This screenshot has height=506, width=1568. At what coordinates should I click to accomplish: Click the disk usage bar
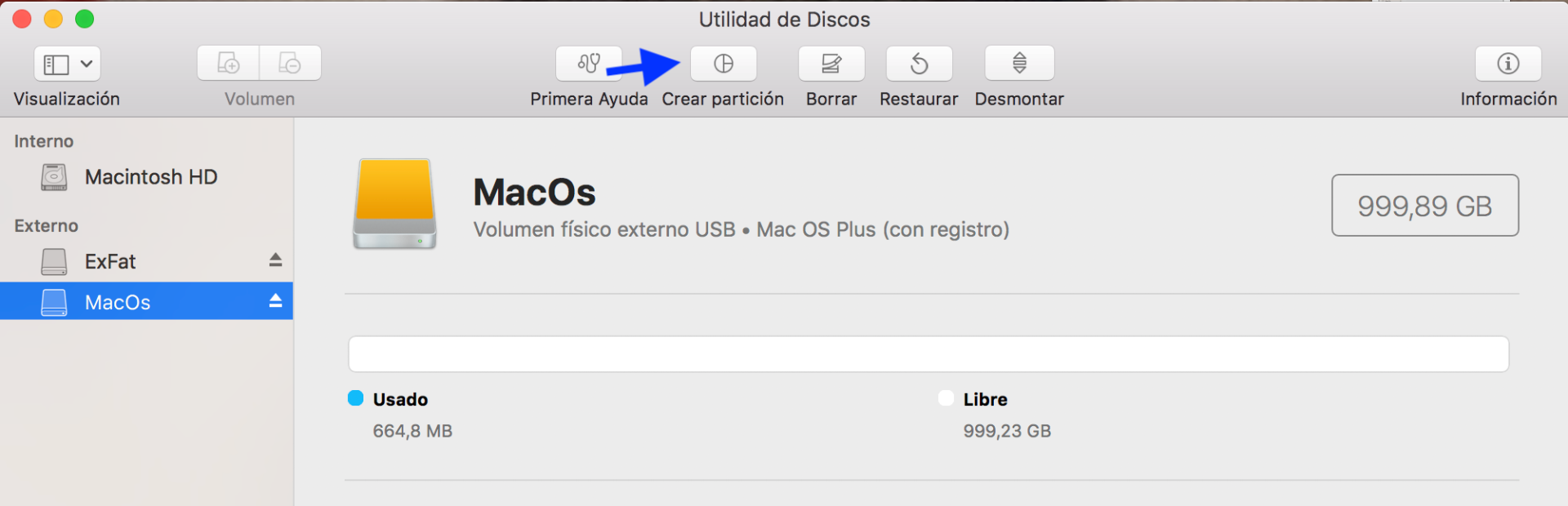928,354
